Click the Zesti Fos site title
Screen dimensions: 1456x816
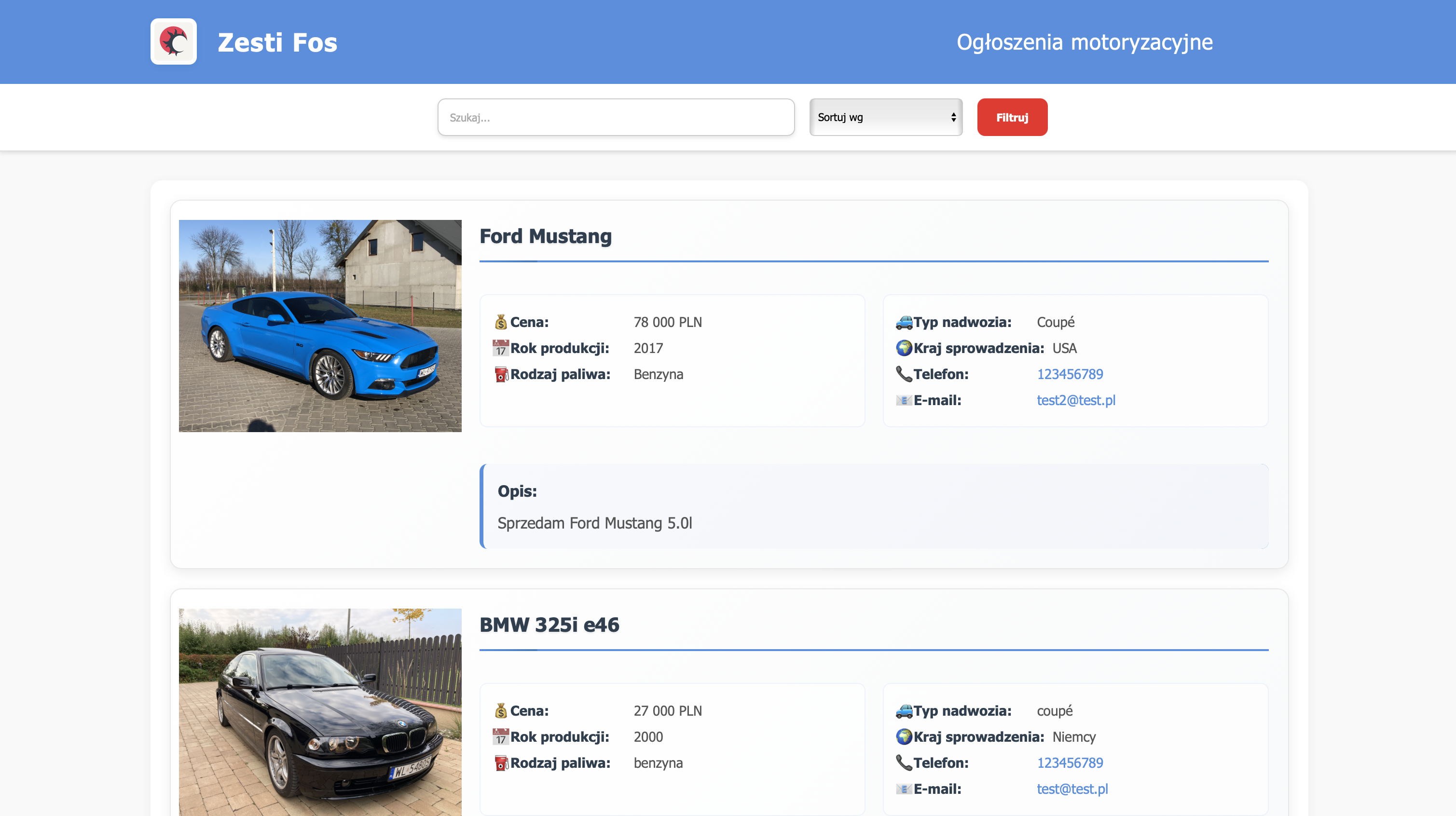(x=277, y=42)
